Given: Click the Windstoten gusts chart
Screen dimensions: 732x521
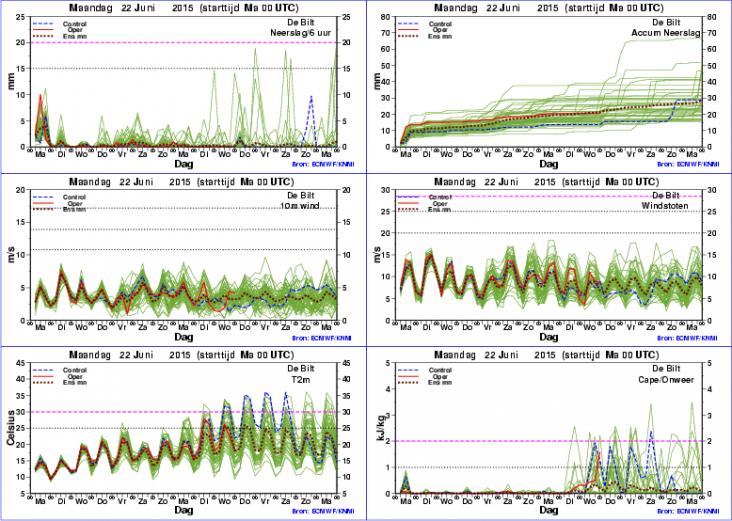Looking at the screenshot, I should pyautogui.click(x=548, y=265).
